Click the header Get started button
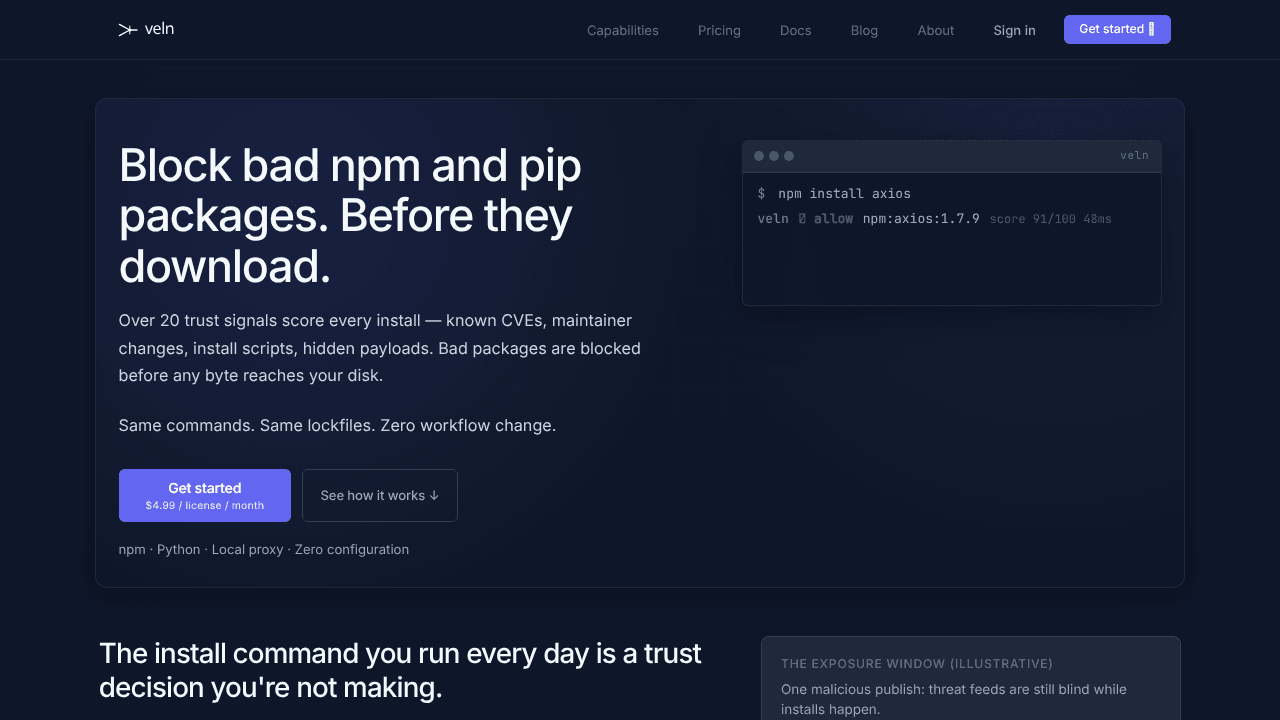 [1117, 29]
